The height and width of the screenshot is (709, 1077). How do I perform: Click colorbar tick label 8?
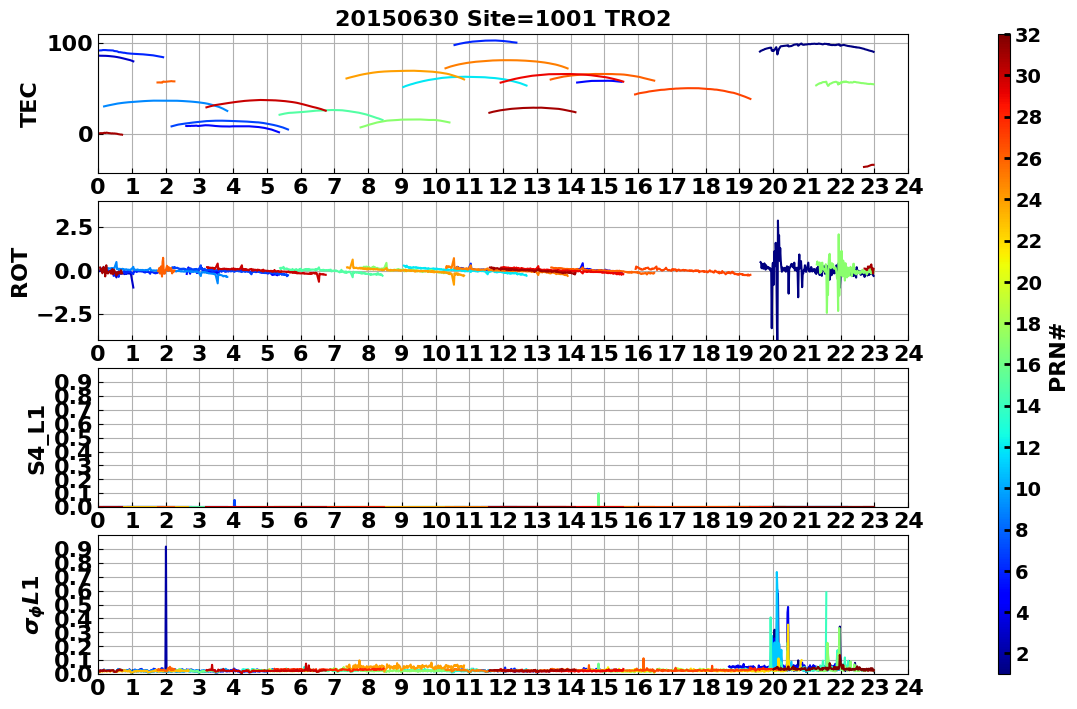pyautogui.click(x=1022, y=530)
